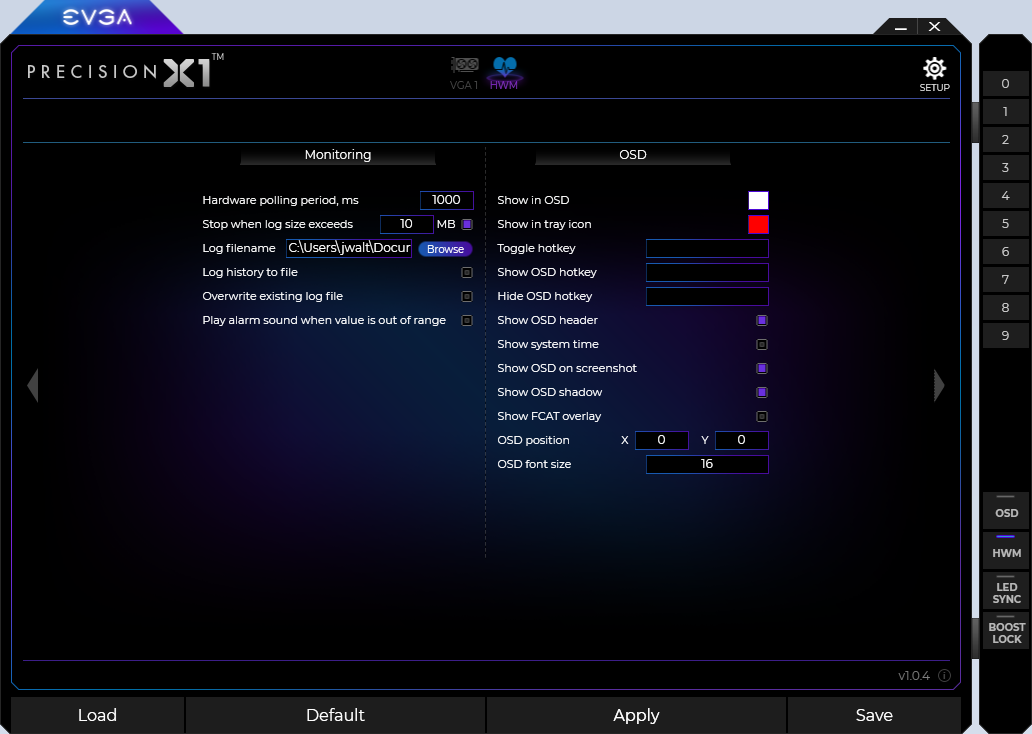
Task: Click the OSD position X field
Action: 661,440
